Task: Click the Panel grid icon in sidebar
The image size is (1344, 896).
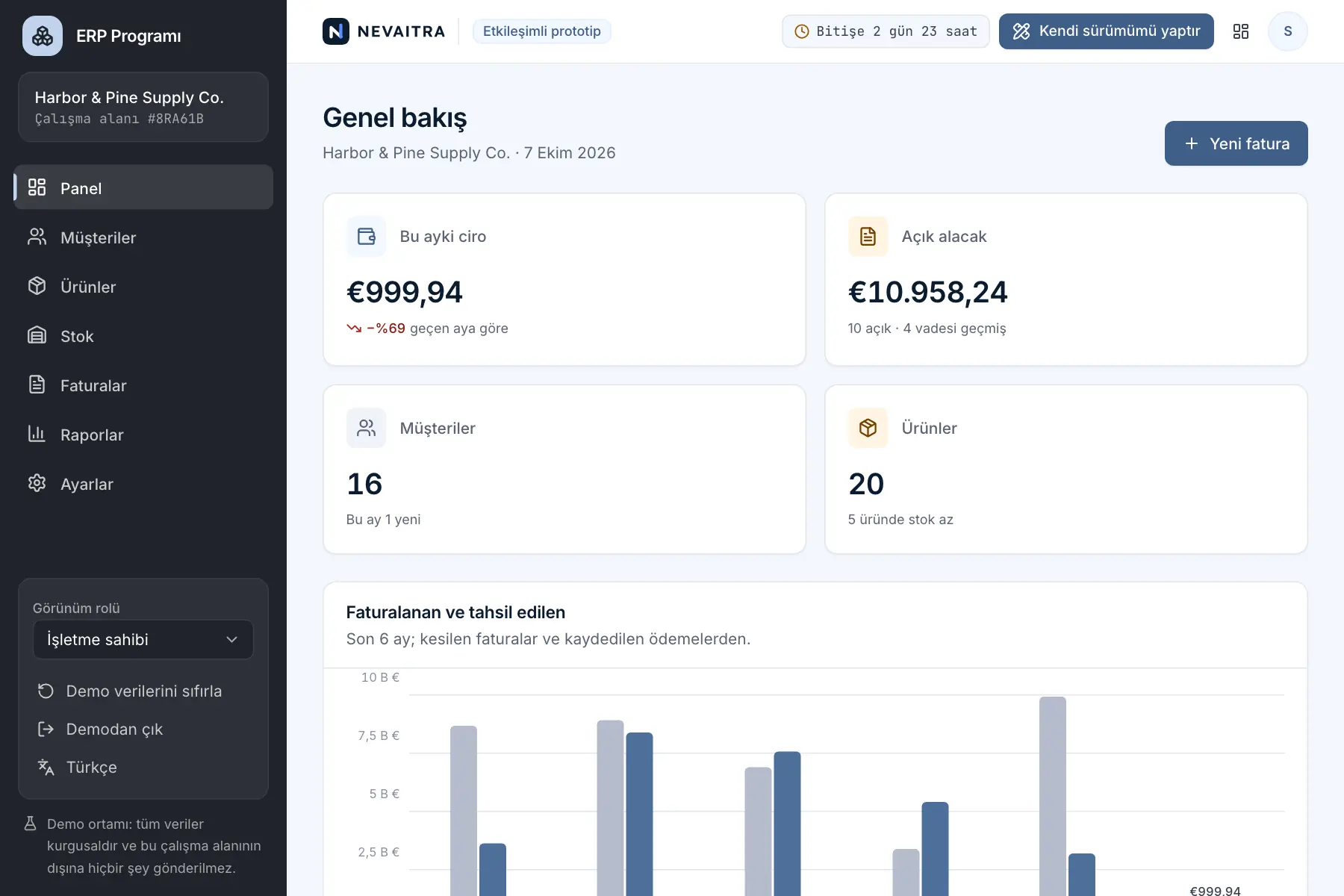Action: pyautogui.click(x=37, y=187)
